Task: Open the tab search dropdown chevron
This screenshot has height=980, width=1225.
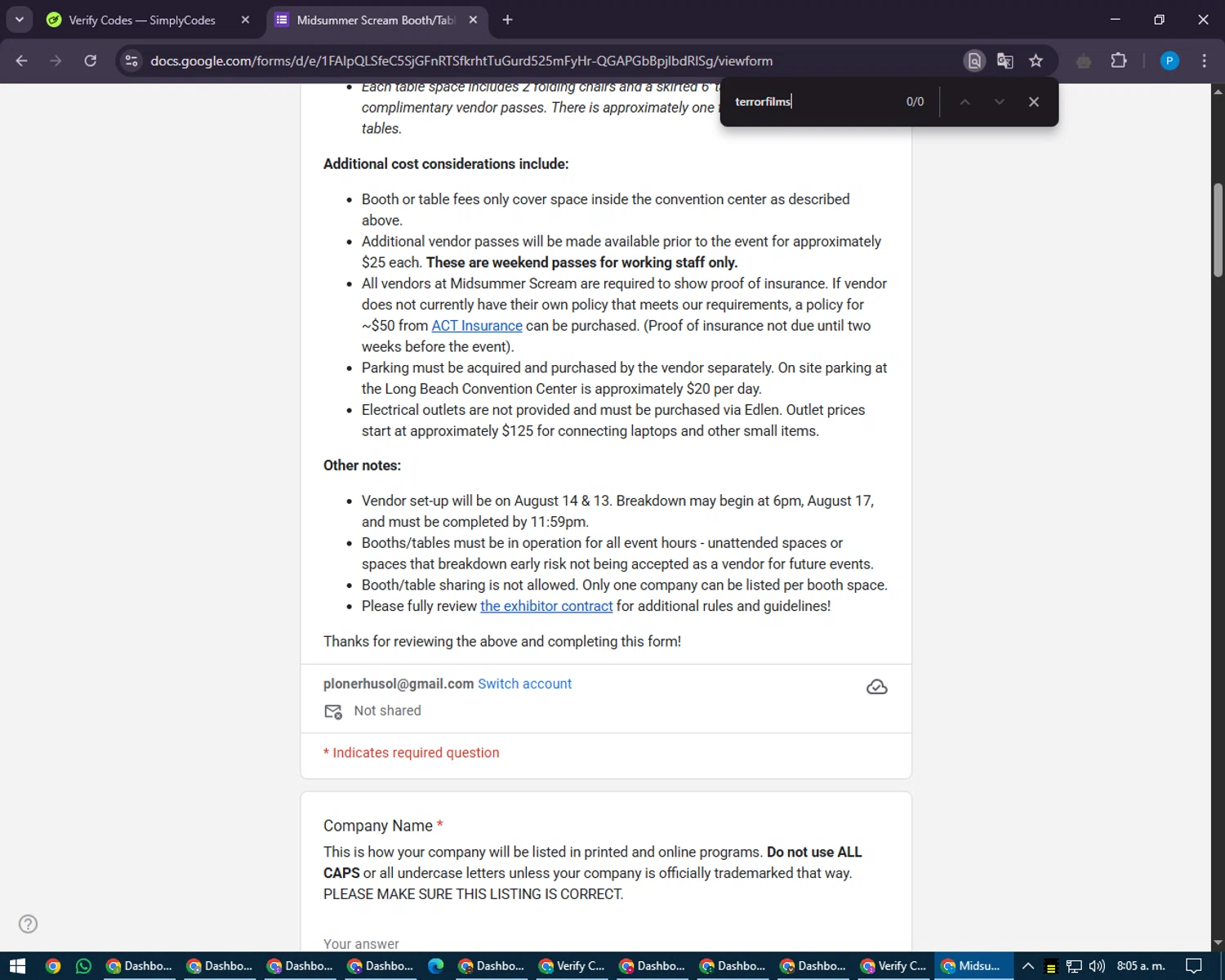Action: click(19, 20)
